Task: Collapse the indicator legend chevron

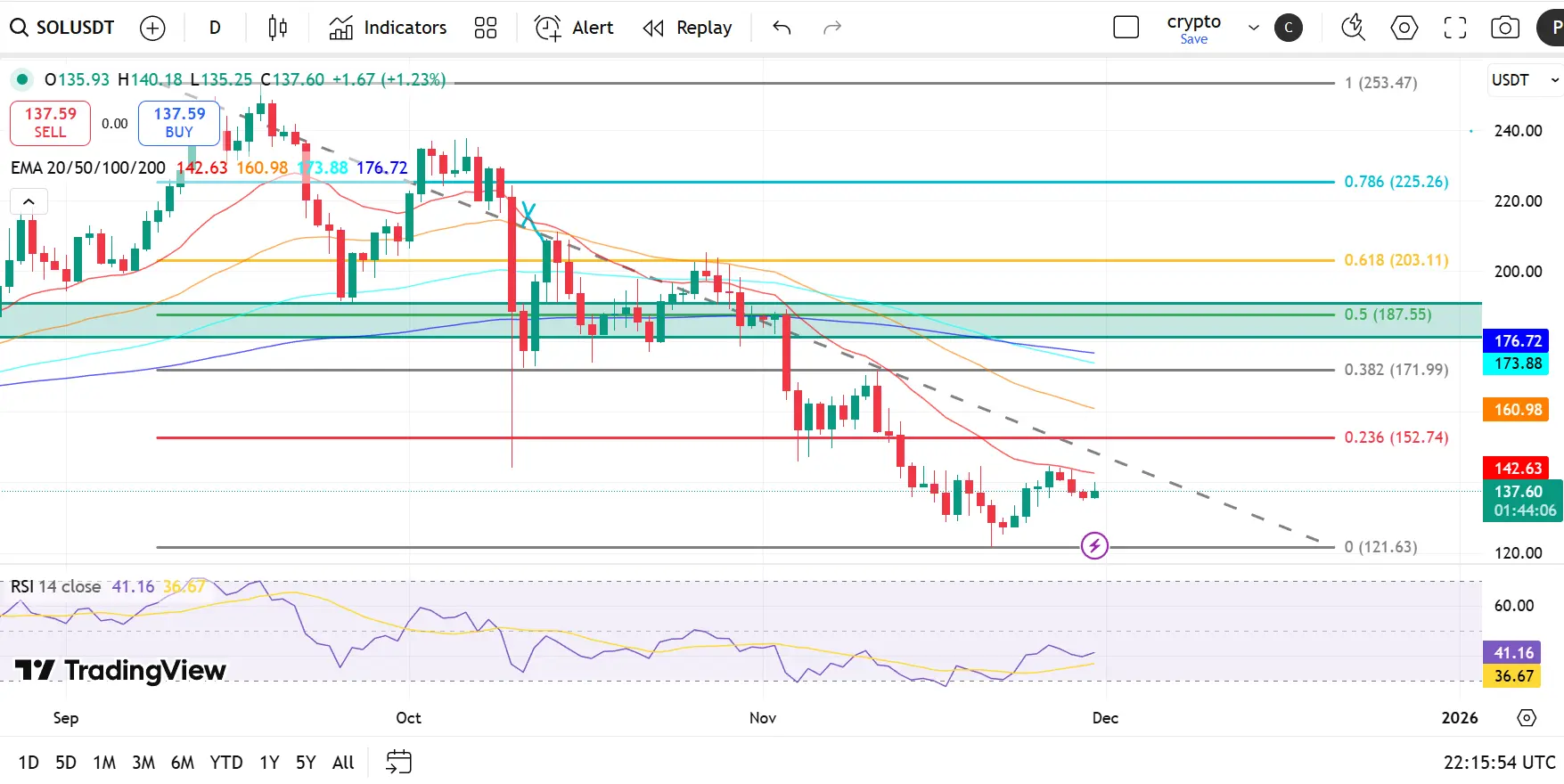Action: 29,201
